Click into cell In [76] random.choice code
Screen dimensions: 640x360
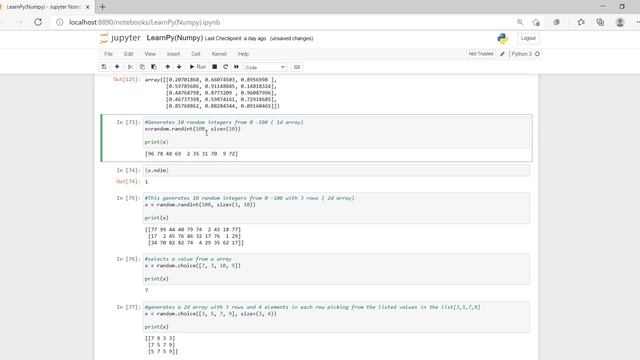336,269
